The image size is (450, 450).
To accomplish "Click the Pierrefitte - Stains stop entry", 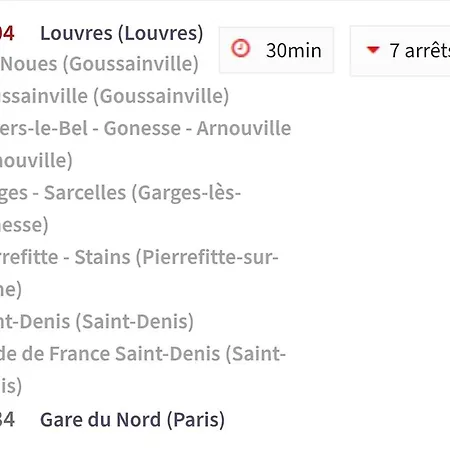I will click(x=139, y=257).
